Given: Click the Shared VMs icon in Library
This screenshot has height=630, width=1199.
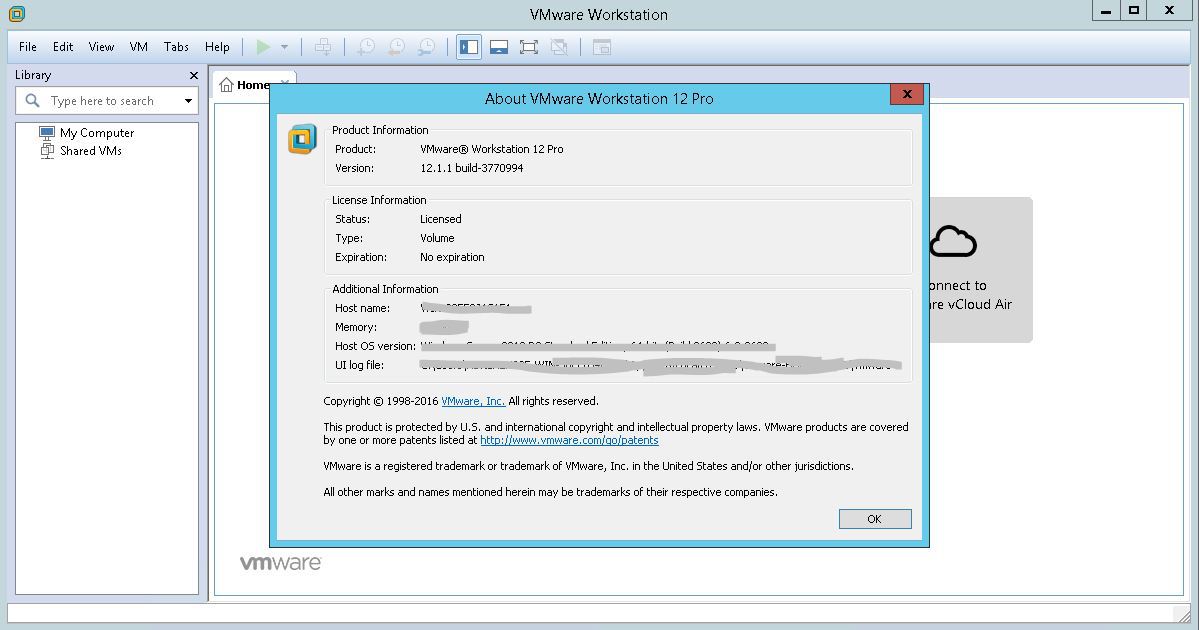Looking at the screenshot, I should pyautogui.click(x=47, y=151).
